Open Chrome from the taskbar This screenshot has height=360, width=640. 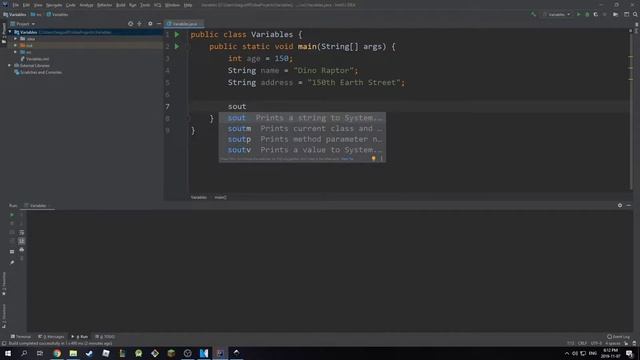pos(57,353)
